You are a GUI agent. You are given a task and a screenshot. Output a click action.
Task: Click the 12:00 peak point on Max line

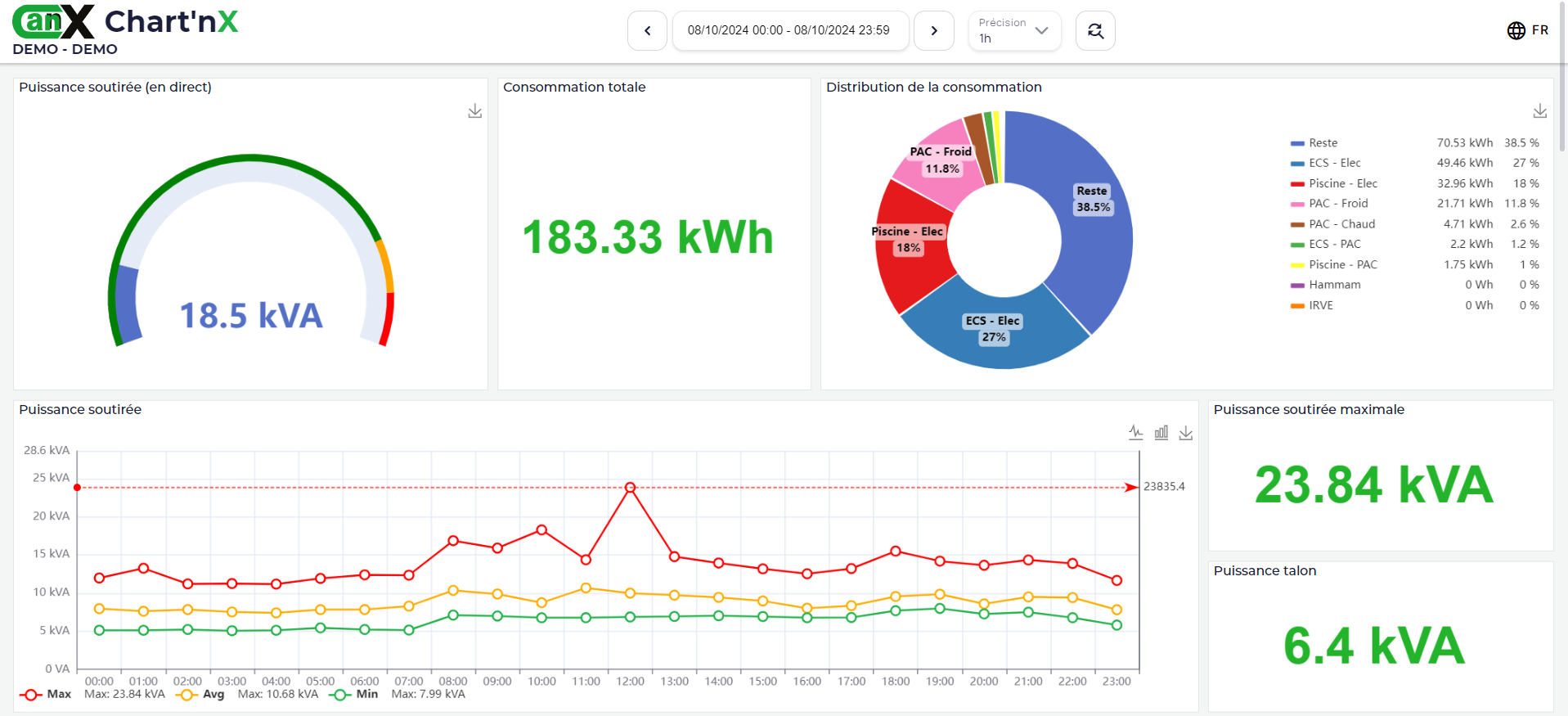click(630, 488)
